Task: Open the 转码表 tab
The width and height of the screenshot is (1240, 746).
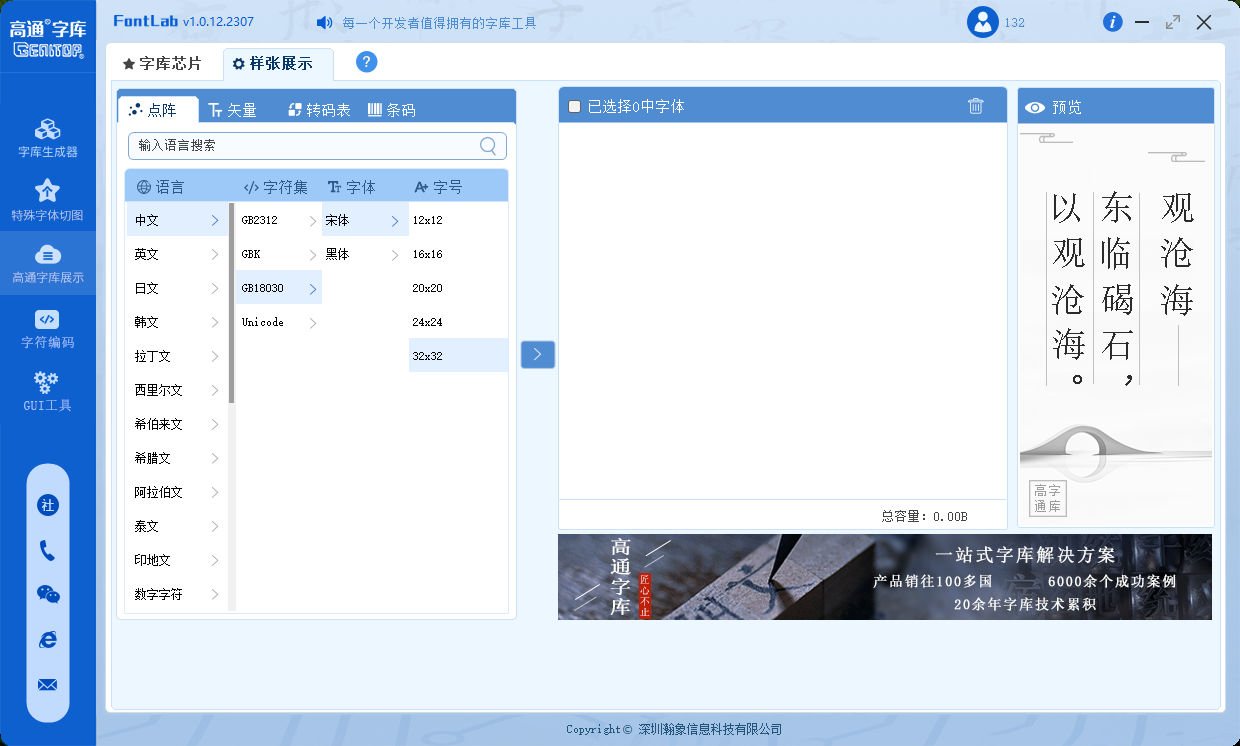Action: click(x=319, y=110)
